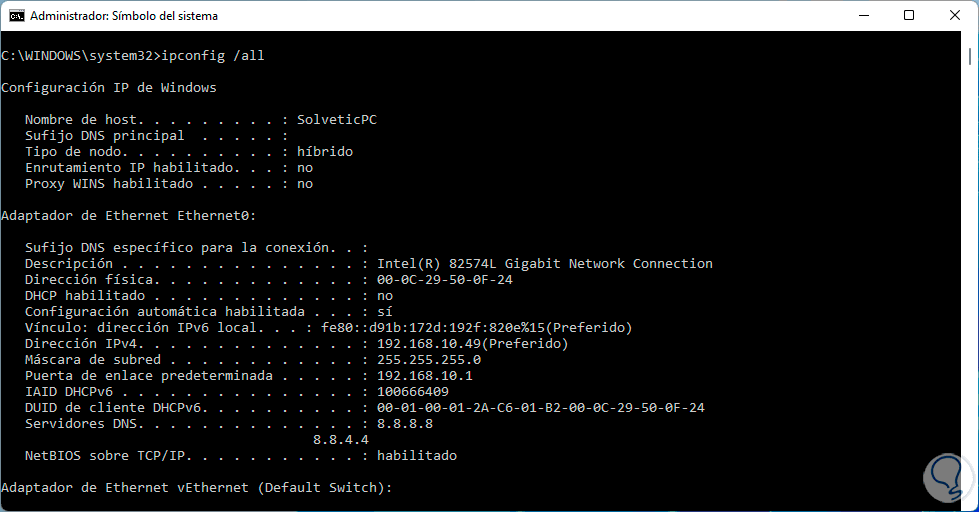Click the window title text in the title bar
The image size is (979, 512).
click(124, 16)
